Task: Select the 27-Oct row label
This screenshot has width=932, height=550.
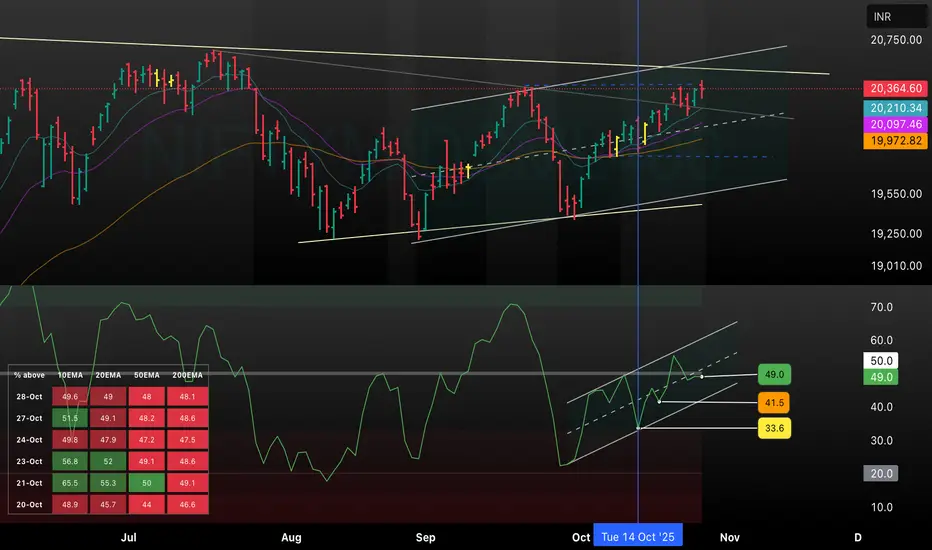Action: coord(29,419)
